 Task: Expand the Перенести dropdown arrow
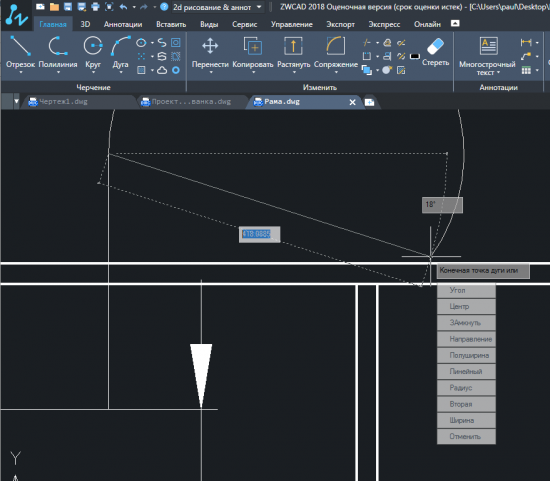[x=211, y=72]
